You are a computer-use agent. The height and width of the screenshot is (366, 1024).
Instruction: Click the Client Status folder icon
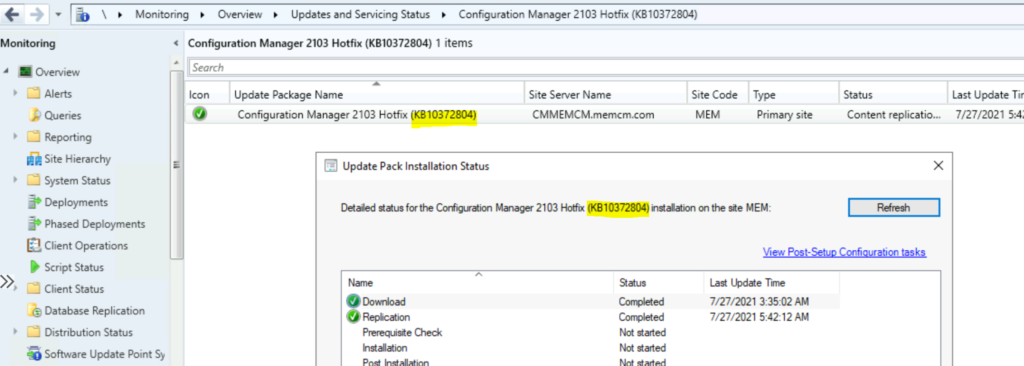33,289
